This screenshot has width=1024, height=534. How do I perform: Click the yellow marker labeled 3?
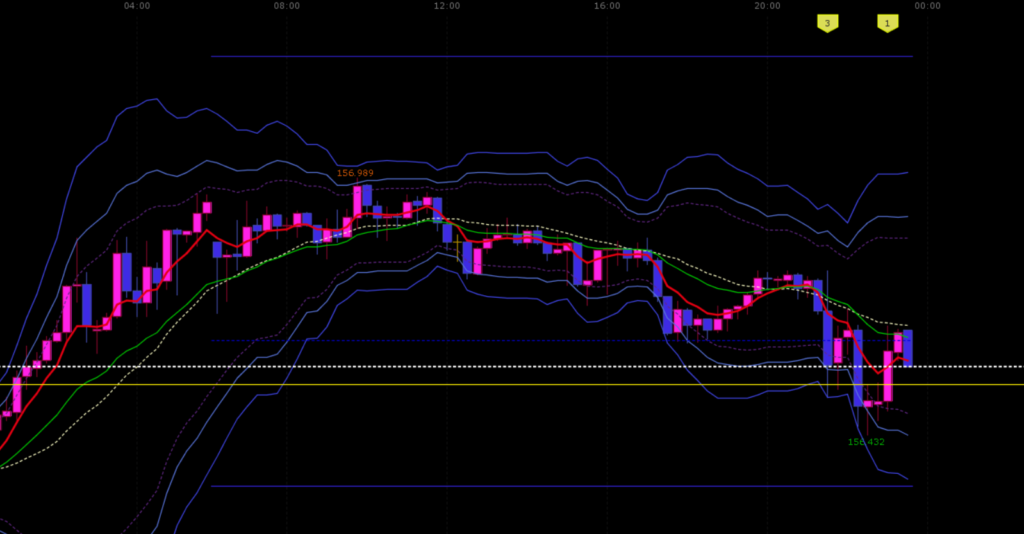click(x=827, y=23)
